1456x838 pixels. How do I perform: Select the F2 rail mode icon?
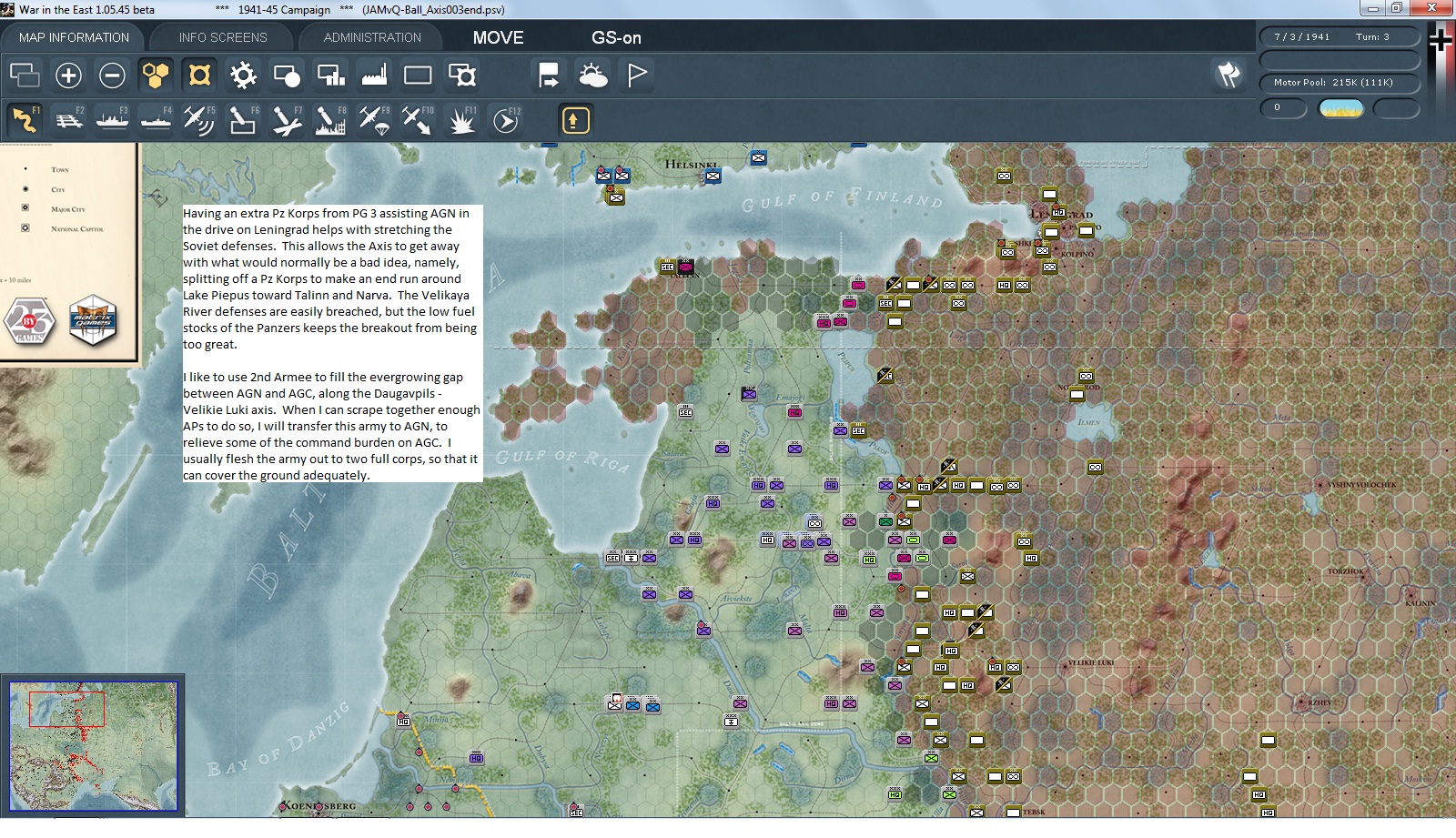tap(68, 120)
